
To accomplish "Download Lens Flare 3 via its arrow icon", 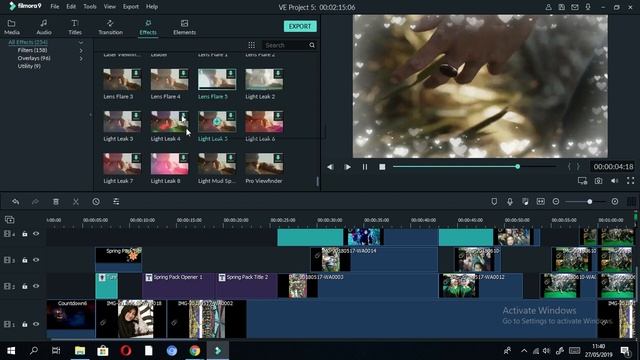I will [x=136, y=73].
